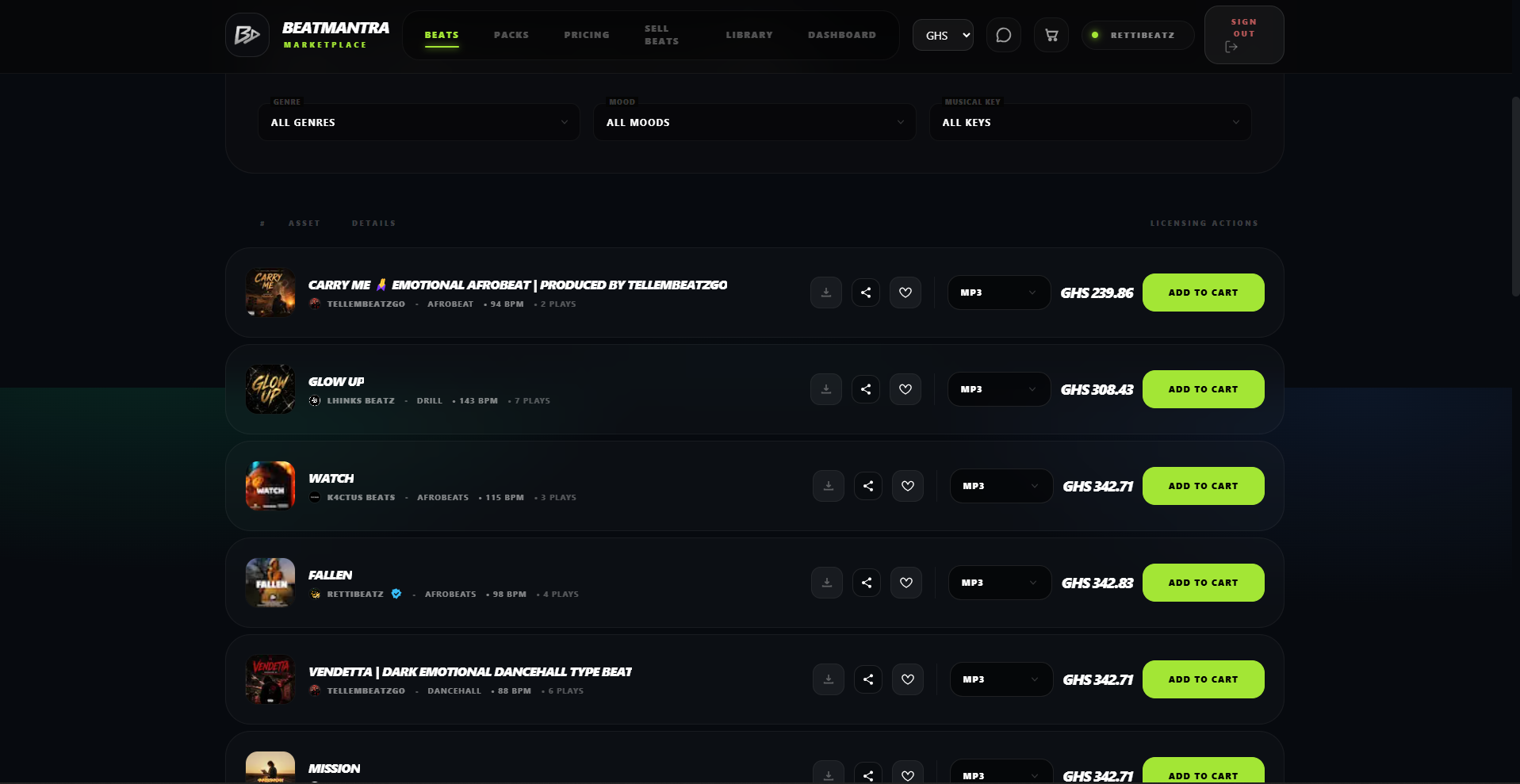Download the Fallen beat
Screen dimensions: 1520x784
(x=827, y=583)
